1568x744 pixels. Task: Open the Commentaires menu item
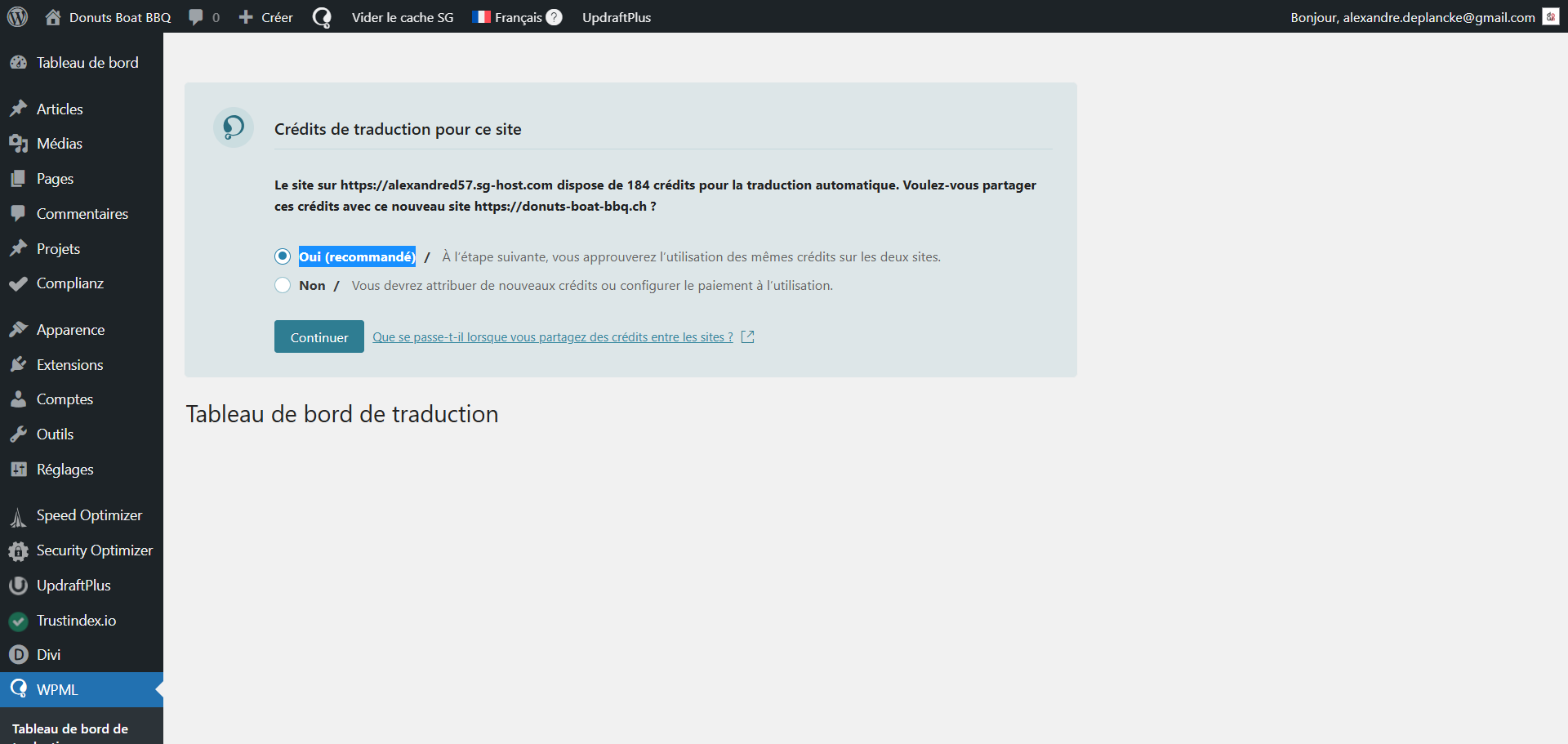point(82,214)
